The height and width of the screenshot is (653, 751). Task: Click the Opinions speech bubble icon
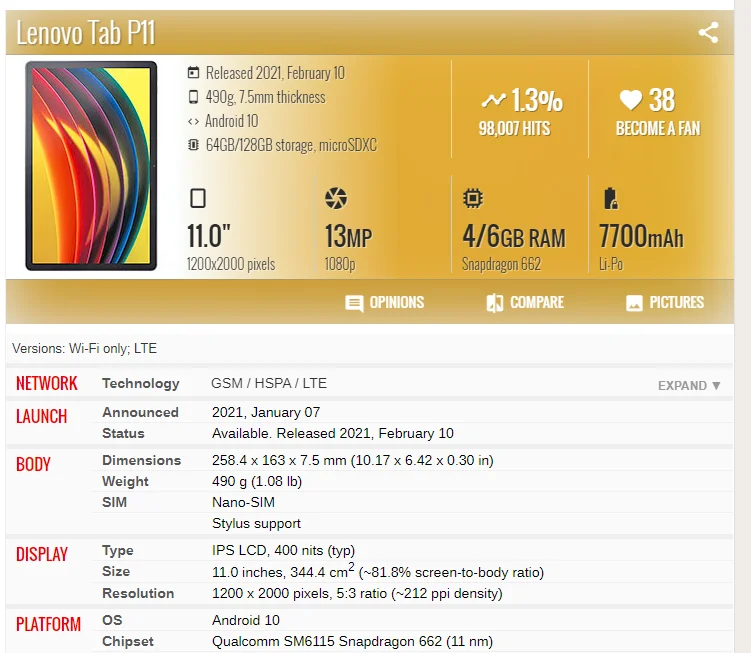point(354,303)
